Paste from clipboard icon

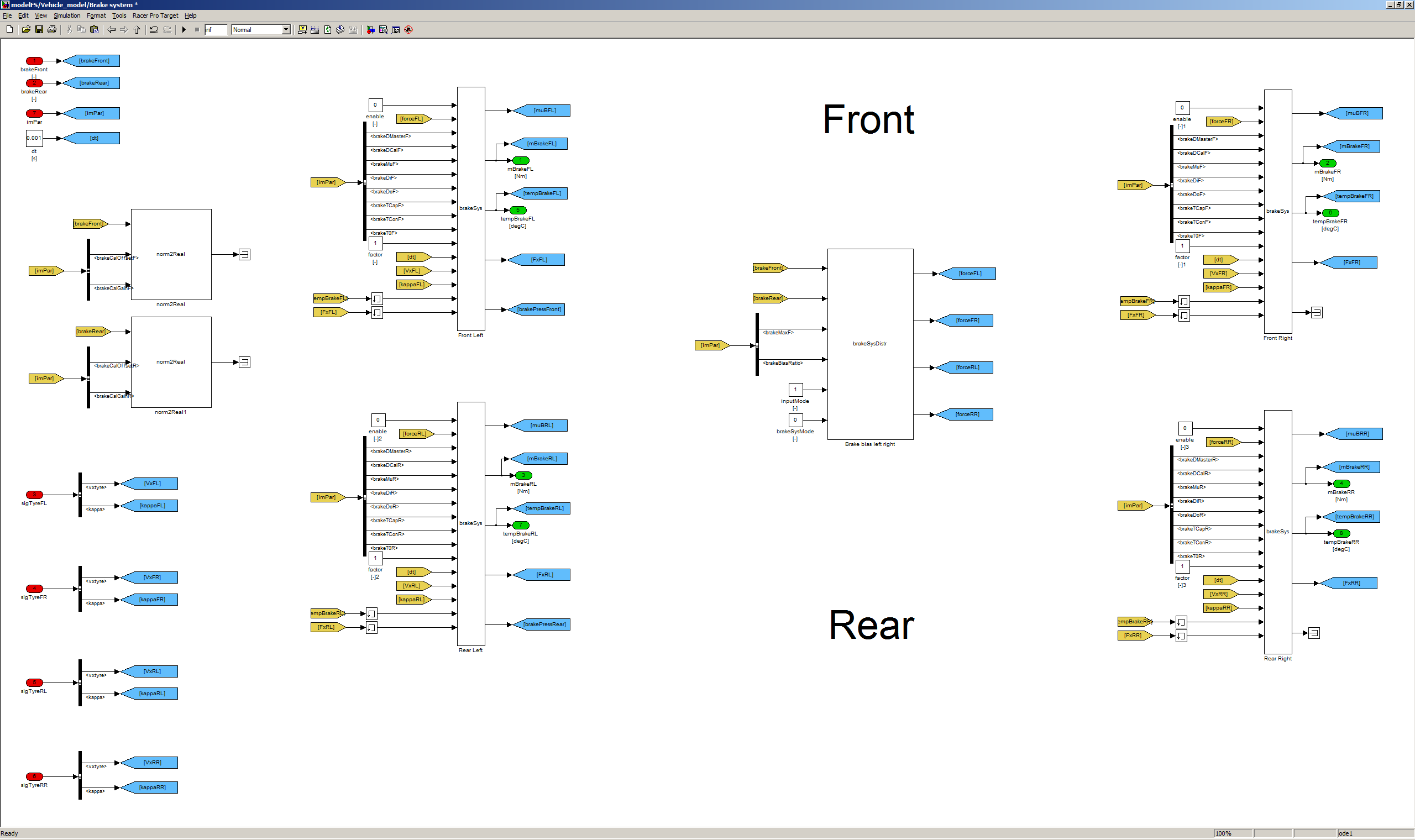coord(95,29)
